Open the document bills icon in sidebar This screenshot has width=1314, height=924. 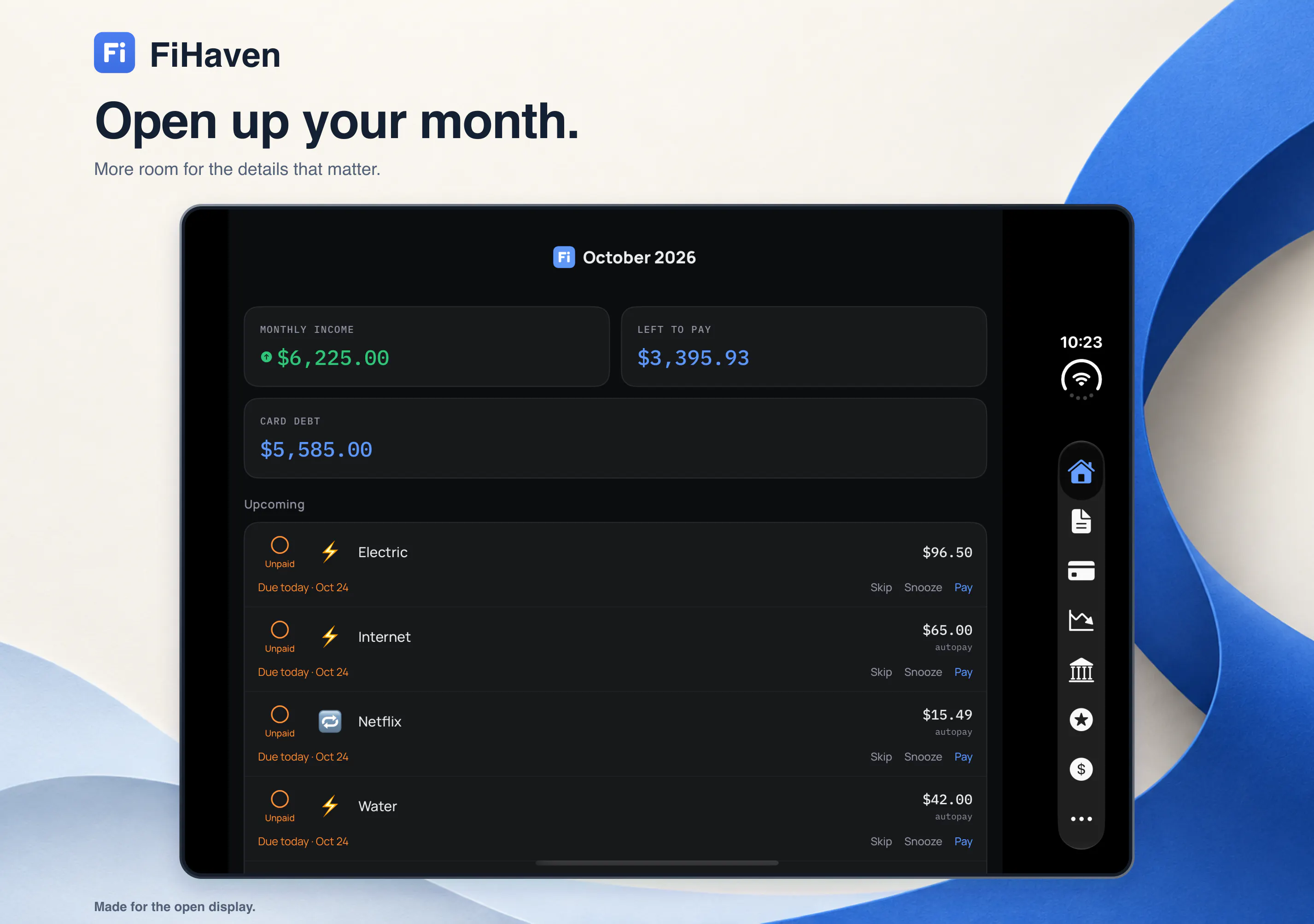coord(1080,521)
